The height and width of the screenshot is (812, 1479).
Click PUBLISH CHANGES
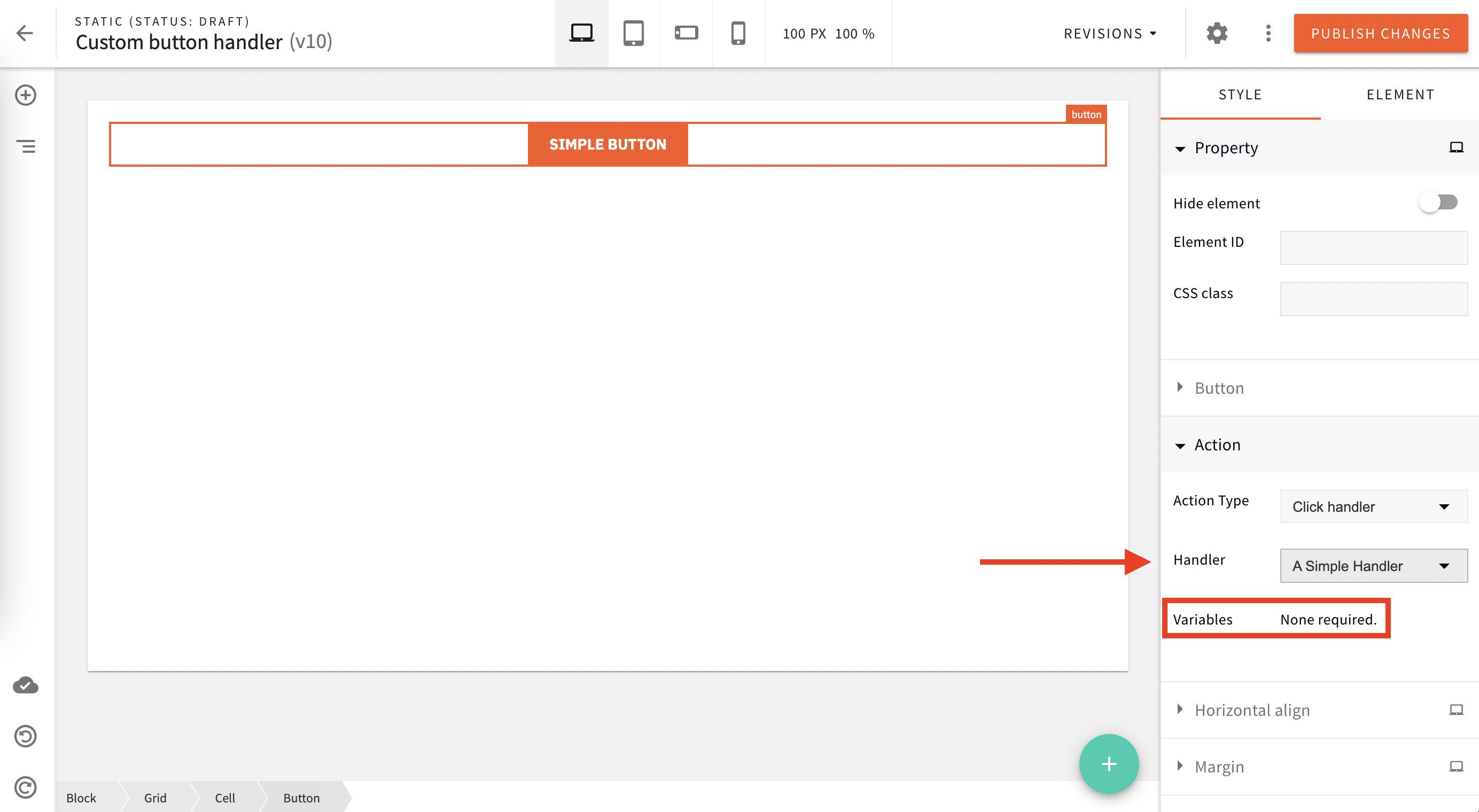coord(1380,33)
